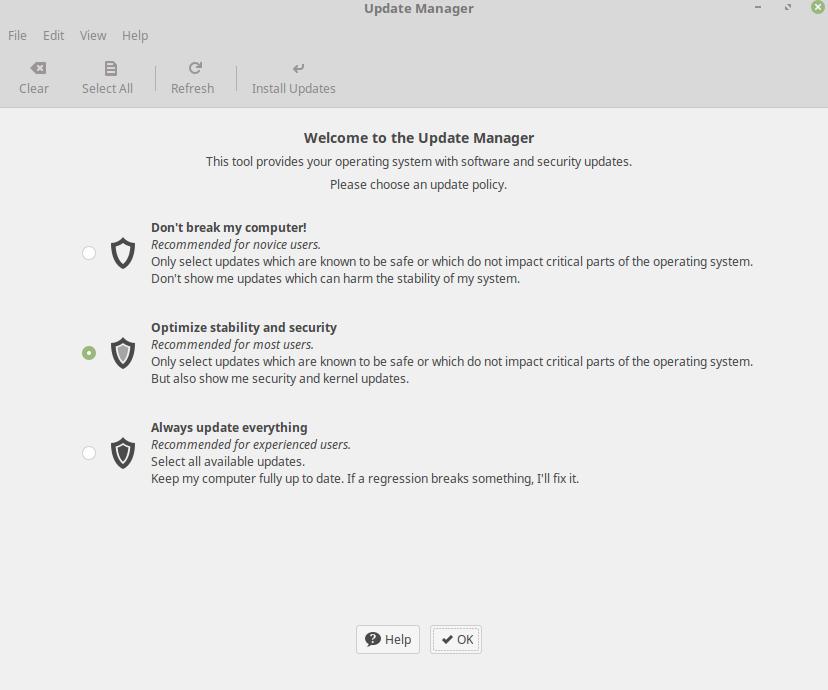Click the Help button at the bottom
828x690 pixels.
[388, 639]
